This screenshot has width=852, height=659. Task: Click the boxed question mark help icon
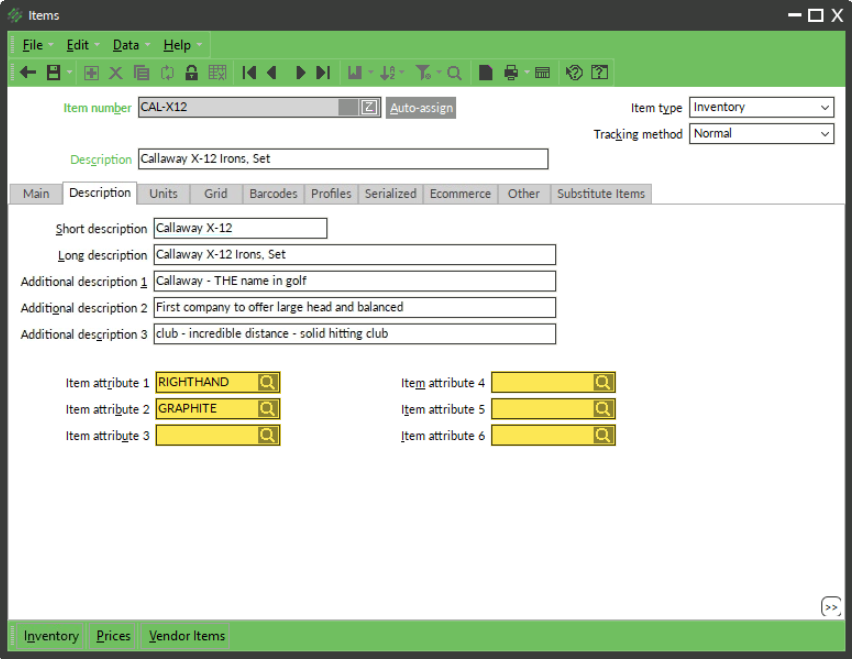(x=599, y=73)
